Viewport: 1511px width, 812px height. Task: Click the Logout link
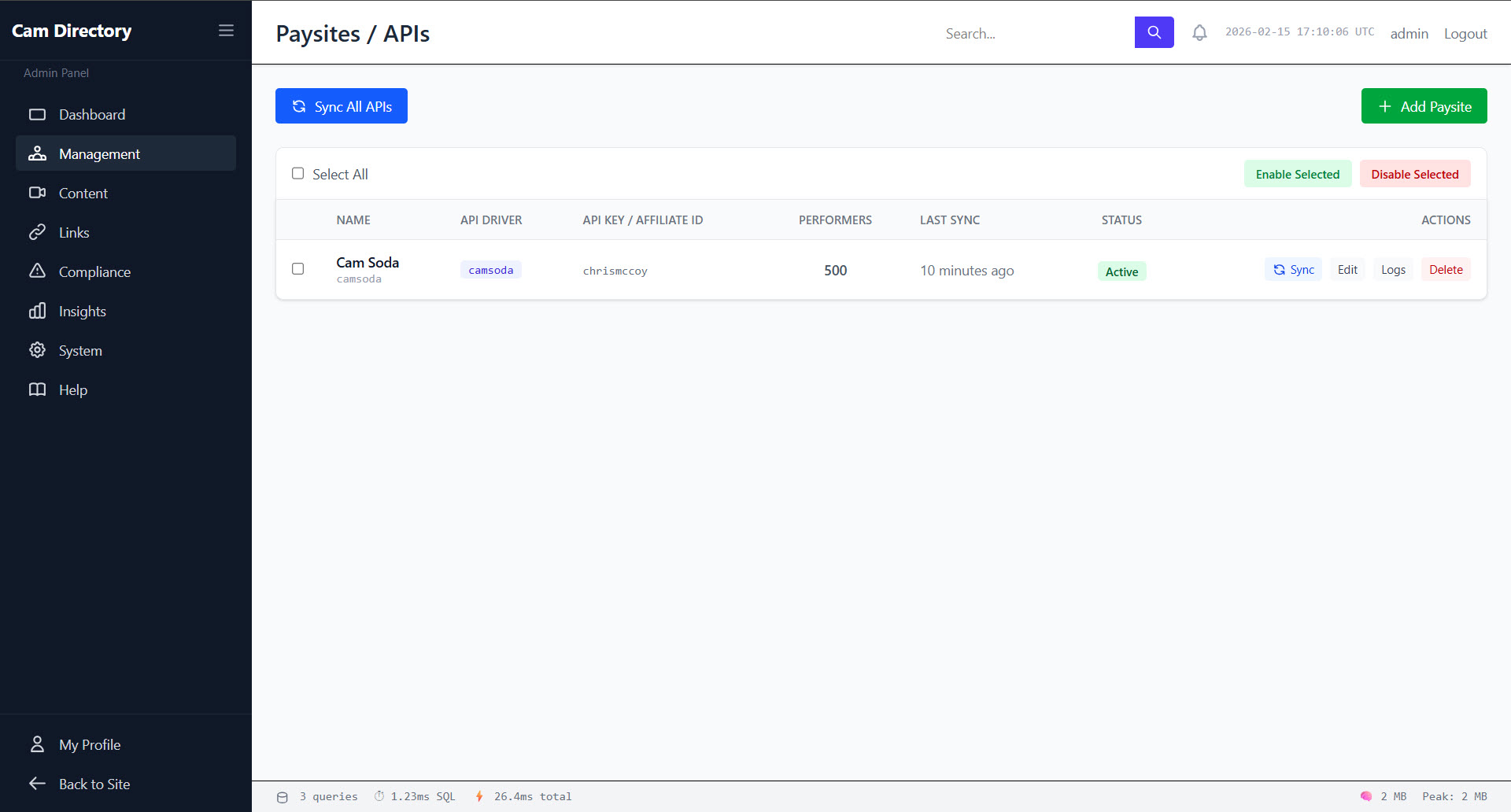pyautogui.click(x=1465, y=33)
